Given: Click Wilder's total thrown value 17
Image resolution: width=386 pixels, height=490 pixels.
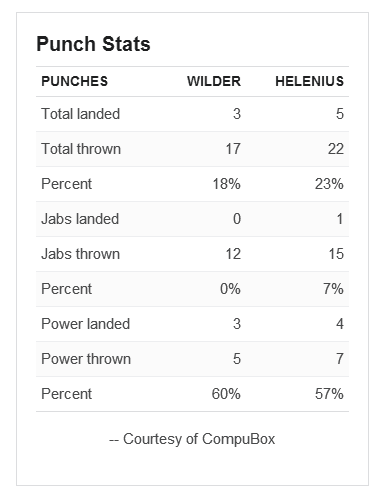Looking at the screenshot, I should pyautogui.click(x=233, y=149).
